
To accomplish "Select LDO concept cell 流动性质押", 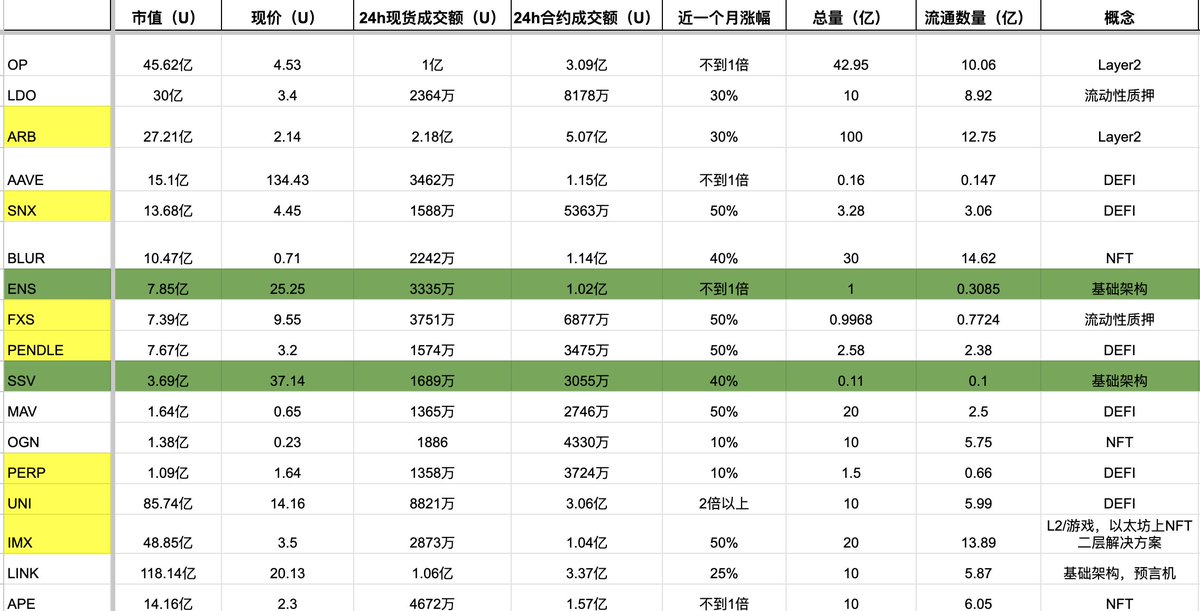I will pyautogui.click(x=1120, y=96).
